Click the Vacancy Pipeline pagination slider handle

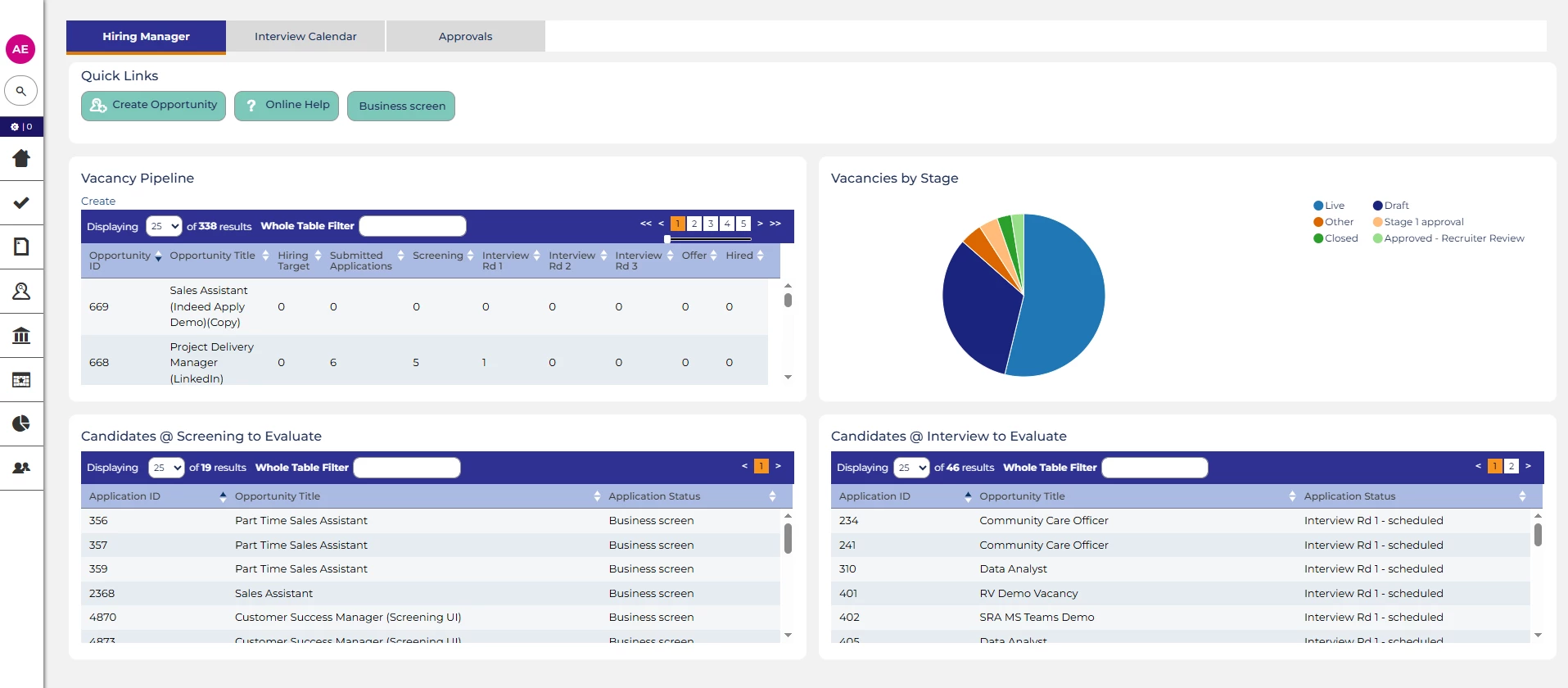tap(667, 239)
